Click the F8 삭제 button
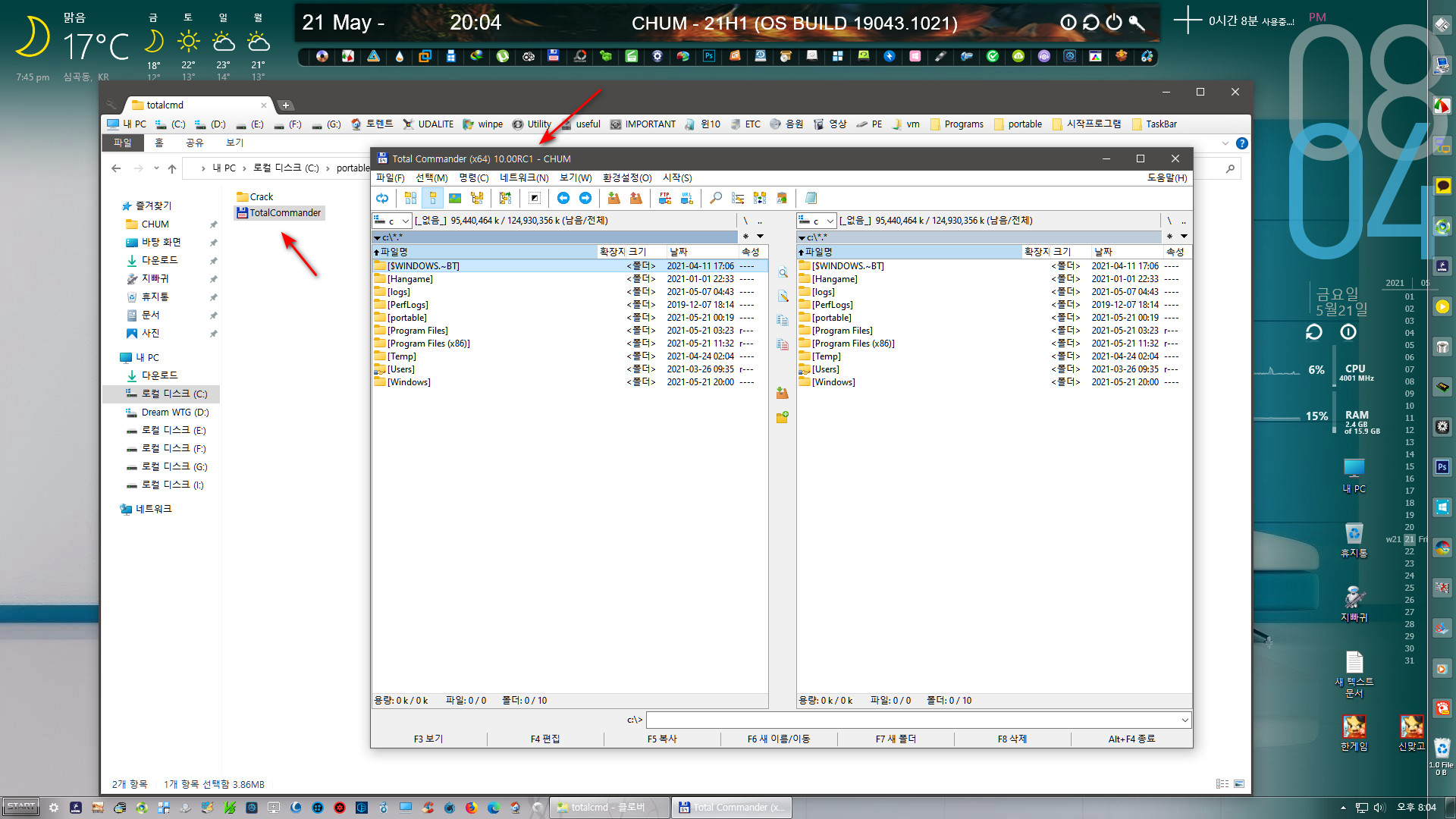This screenshot has height=819, width=1456. [x=1012, y=739]
